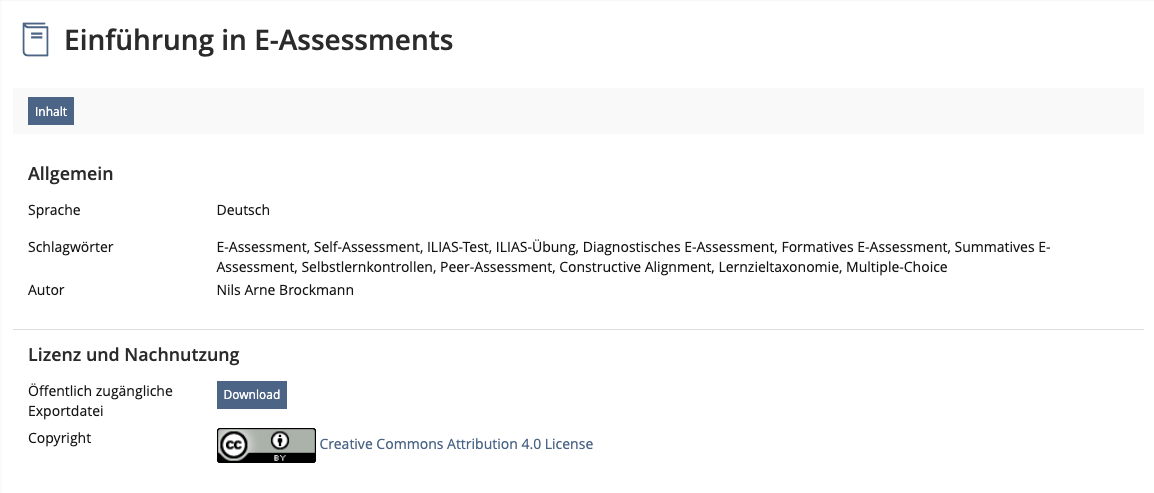Click the attribution person symbol in the badge
This screenshot has height=493, width=1154.
(x=280, y=441)
